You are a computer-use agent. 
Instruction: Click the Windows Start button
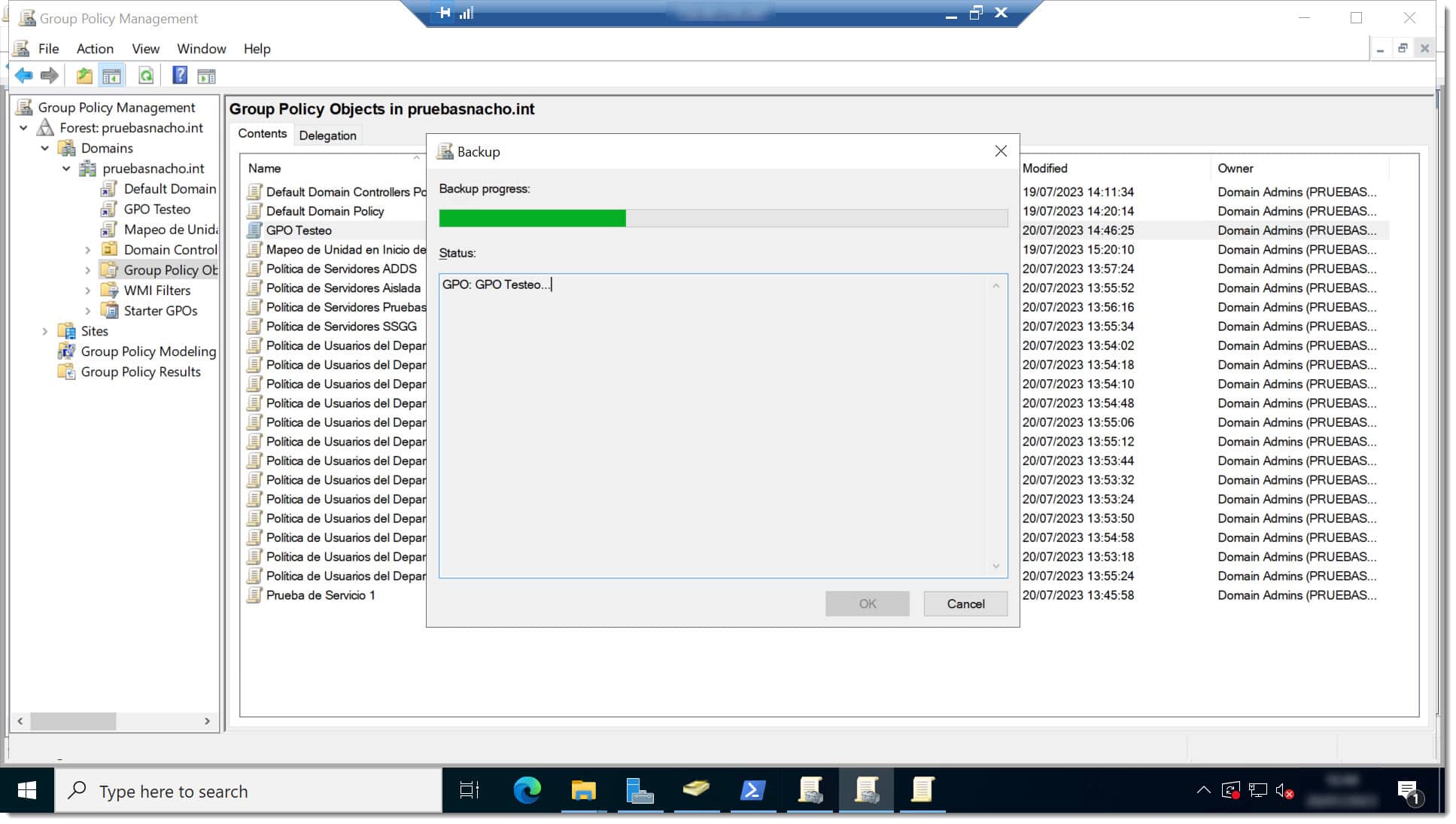(x=27, y=790)
